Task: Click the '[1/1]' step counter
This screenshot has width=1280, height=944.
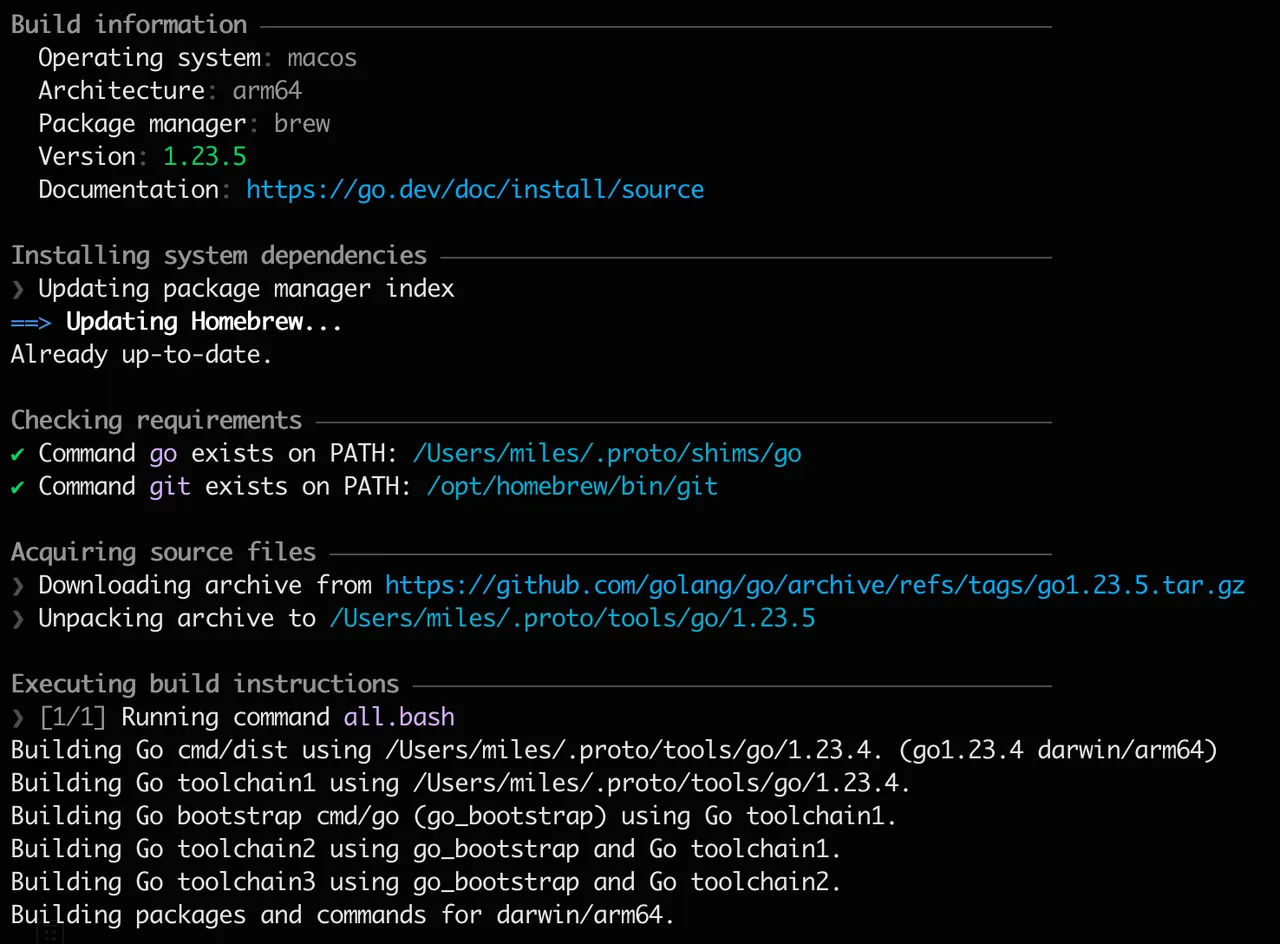Action: 73,717
